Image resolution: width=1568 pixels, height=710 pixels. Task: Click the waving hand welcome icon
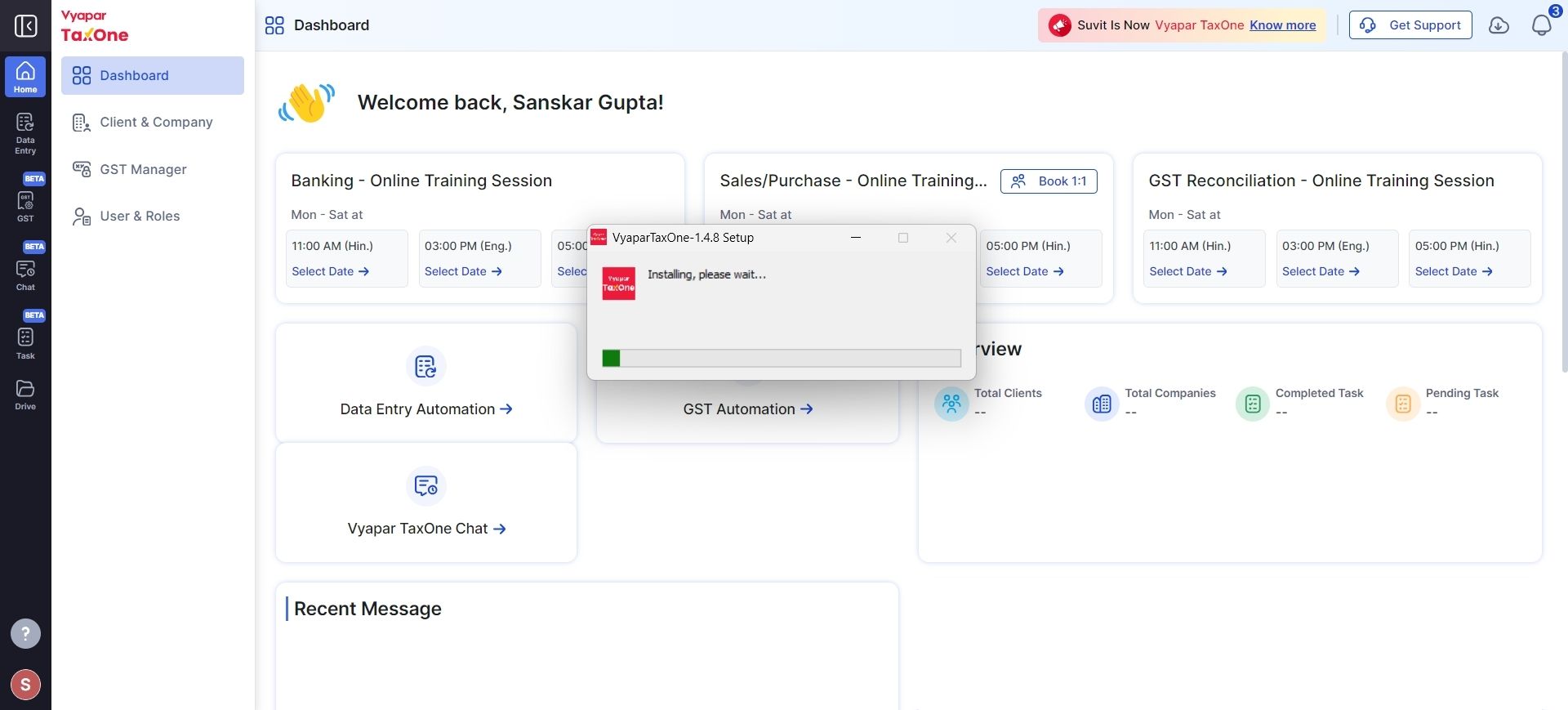(306, 103)
